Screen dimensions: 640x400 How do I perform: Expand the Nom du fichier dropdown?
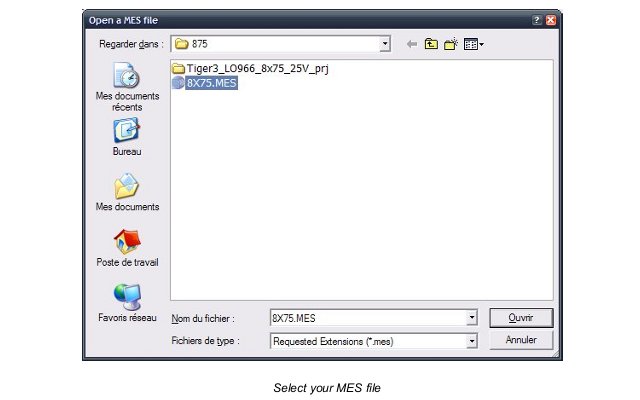pyautogui.click(x=472, y=318)
